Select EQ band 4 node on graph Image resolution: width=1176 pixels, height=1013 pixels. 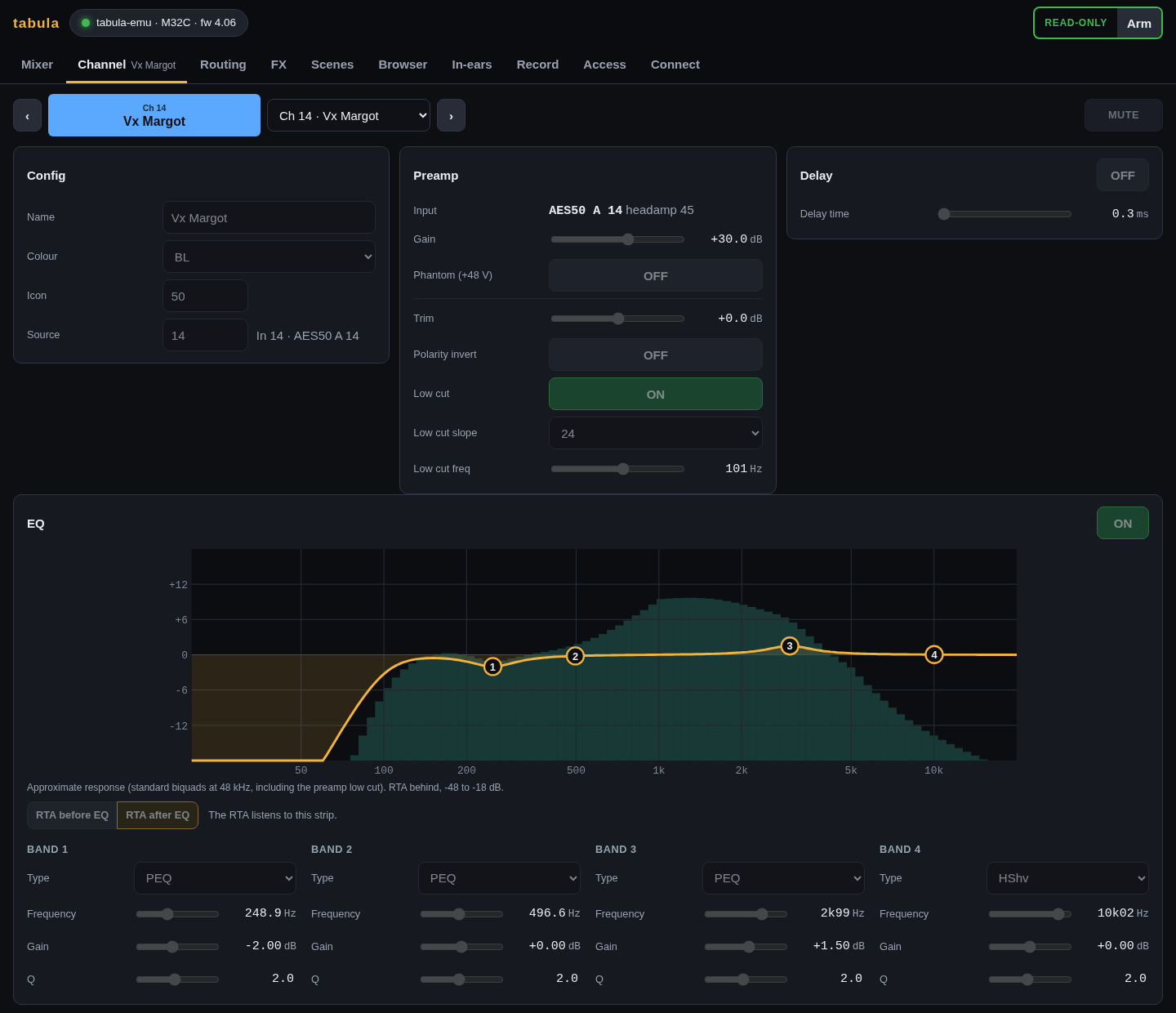934,654
